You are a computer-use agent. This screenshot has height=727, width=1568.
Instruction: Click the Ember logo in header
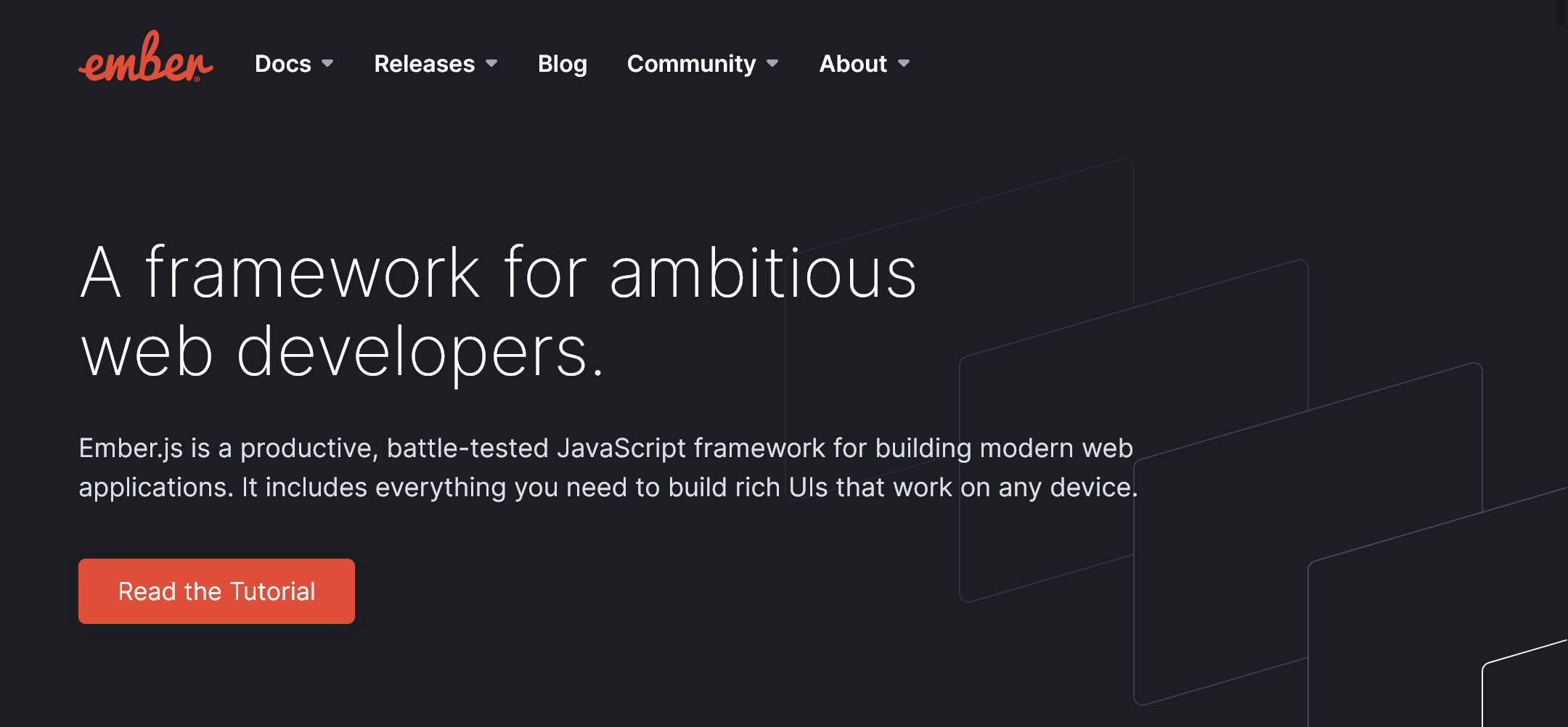(146, 57)
